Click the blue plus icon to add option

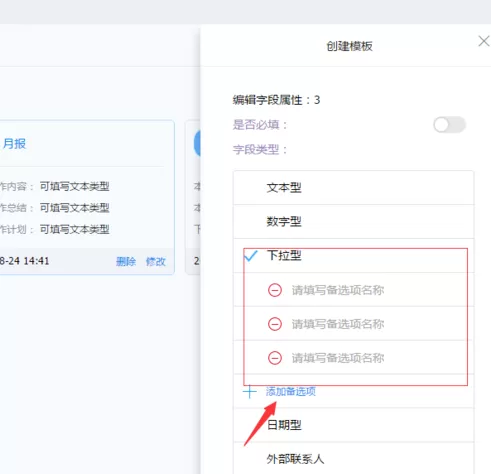coord(250,391)
